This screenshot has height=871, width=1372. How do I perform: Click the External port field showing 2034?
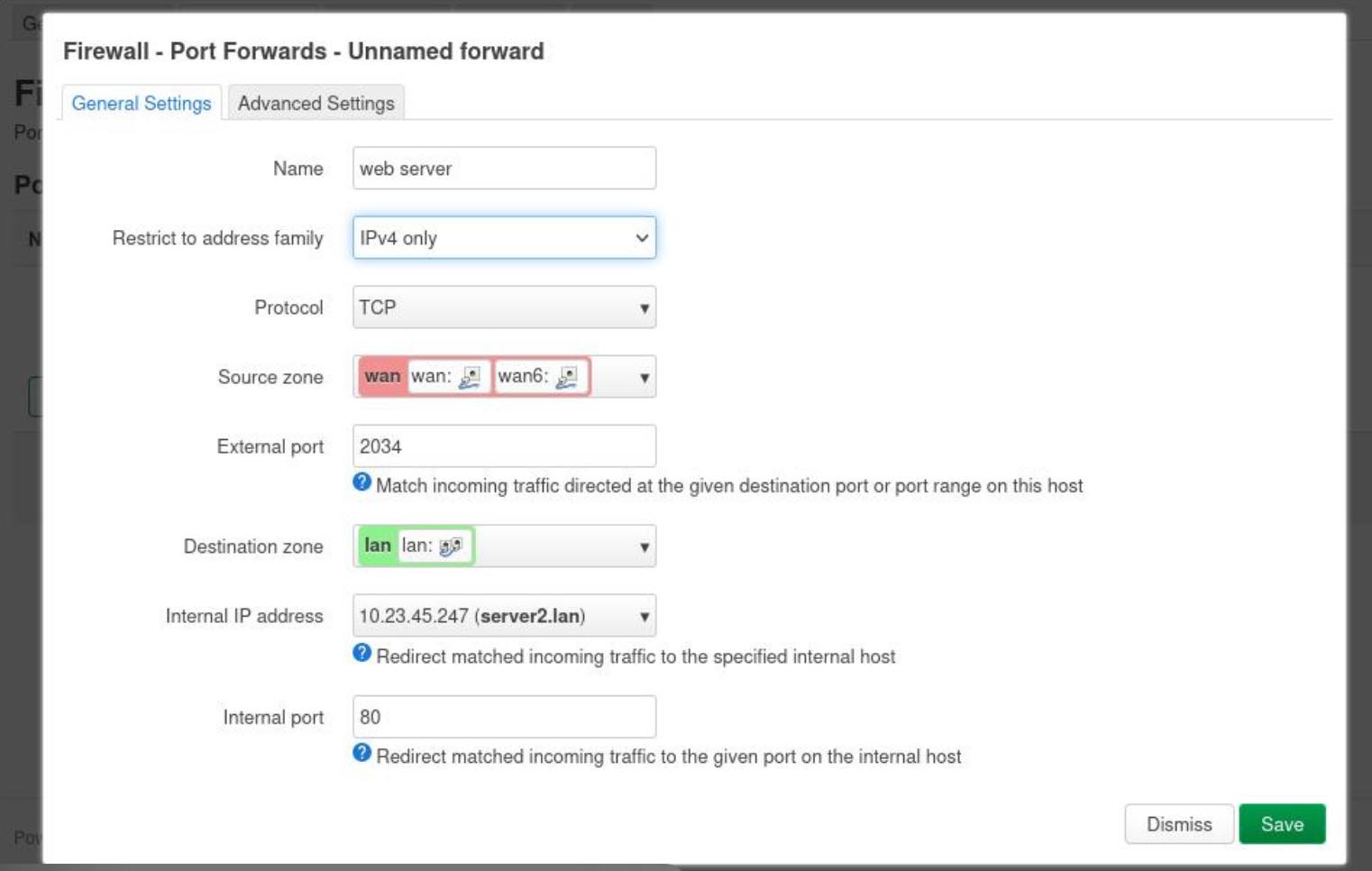[504, 446]
